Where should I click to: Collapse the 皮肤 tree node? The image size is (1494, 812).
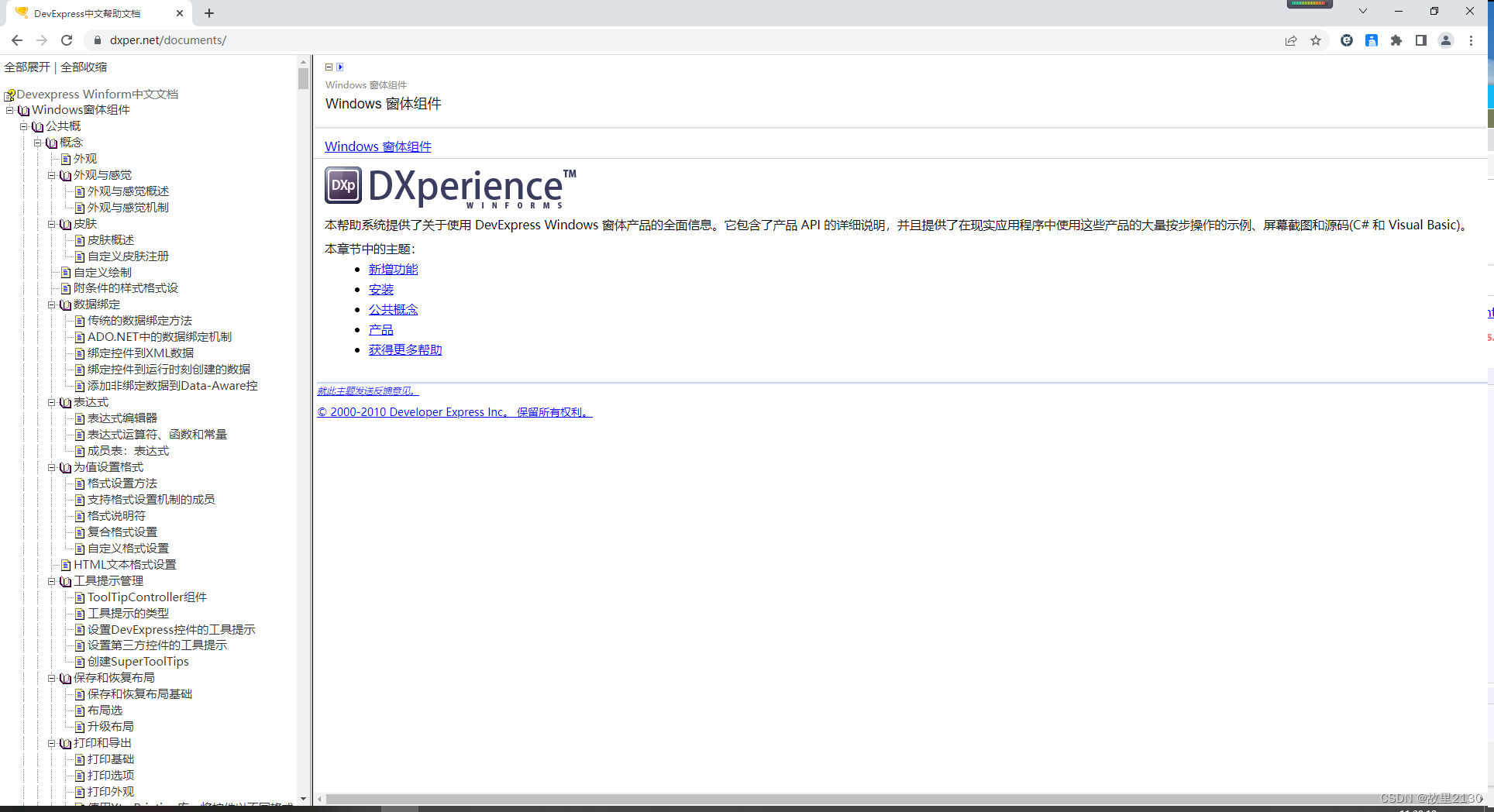click(52, 224)
